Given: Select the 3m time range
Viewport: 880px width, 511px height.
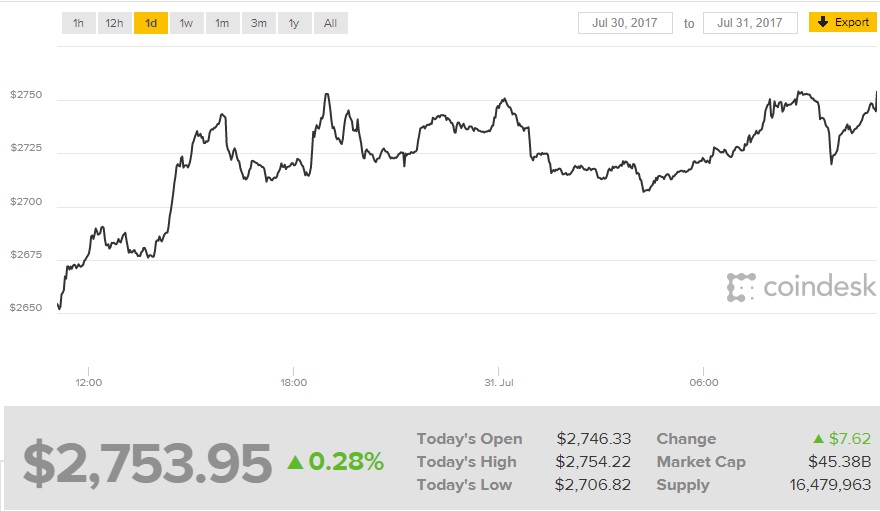Looking at the screenshot, I should click(258, 23).
